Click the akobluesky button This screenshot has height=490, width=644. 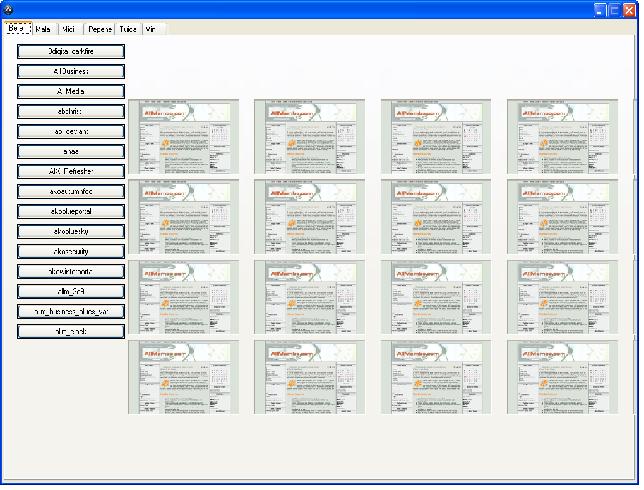(70, 231)
